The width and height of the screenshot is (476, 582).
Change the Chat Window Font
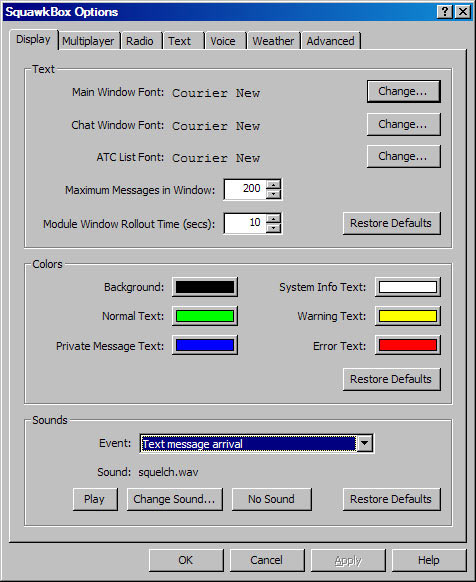pos(404,124)
